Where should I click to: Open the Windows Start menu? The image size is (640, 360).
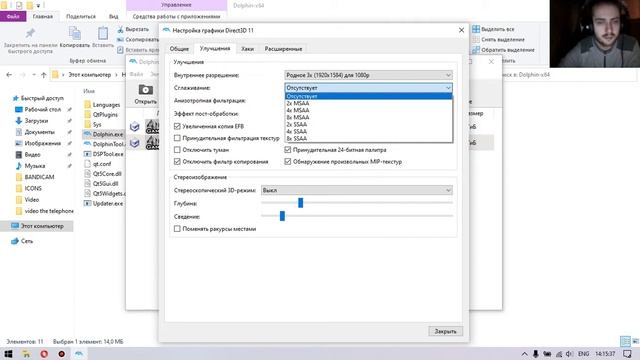pos(8,354)
